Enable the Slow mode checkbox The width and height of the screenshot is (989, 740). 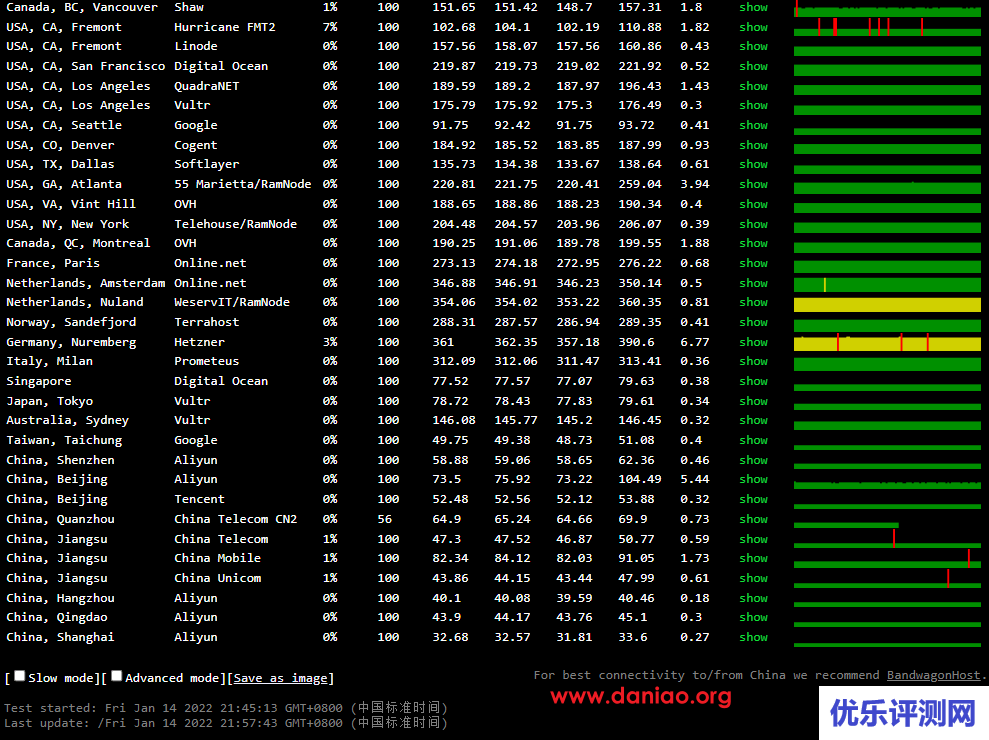[20, 676]
